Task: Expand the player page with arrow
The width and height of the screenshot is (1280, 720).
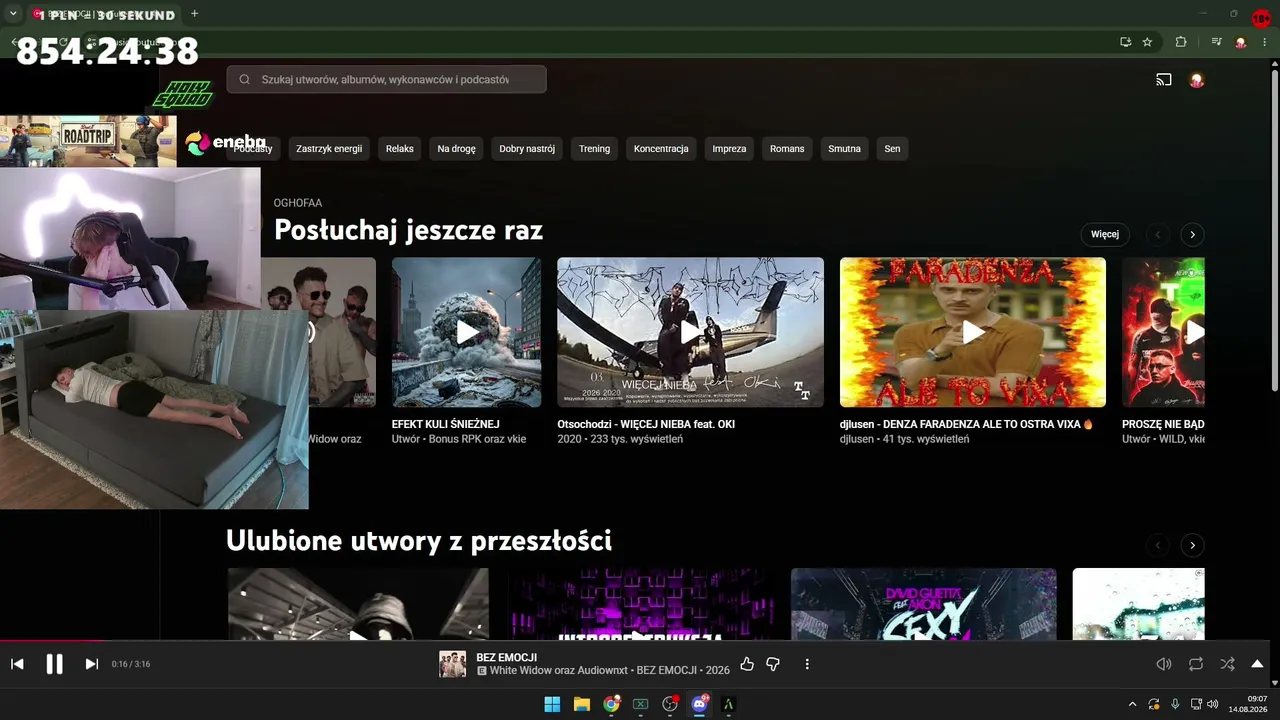Action: pyautogui.click(x=1257, y=664)
